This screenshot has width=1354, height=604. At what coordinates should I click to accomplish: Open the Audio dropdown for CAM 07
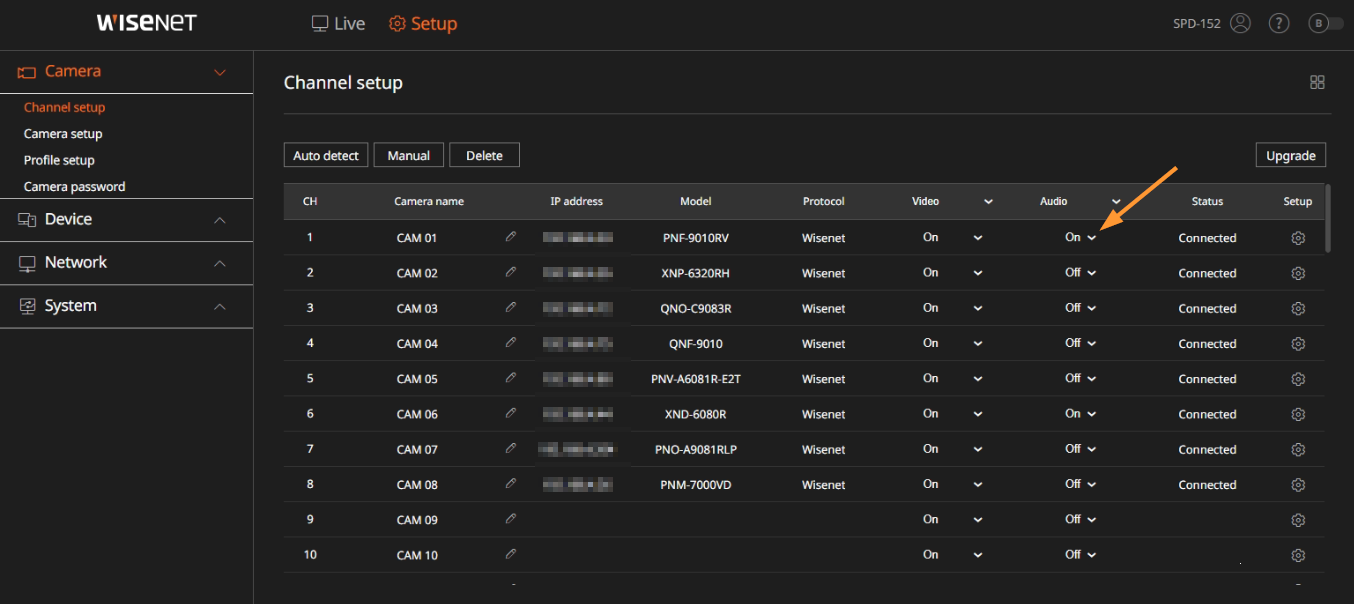point(1092,449)
